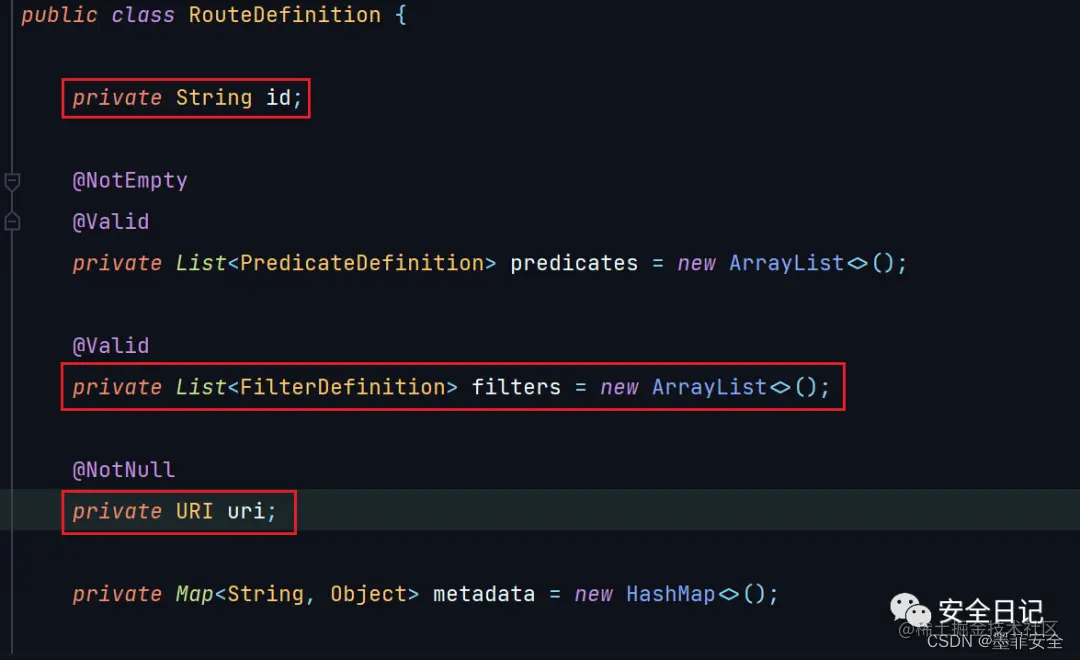The image size is (1080, 660).
Task: Toggle the fold marker beside @Valid
Action: coord(12,222)
